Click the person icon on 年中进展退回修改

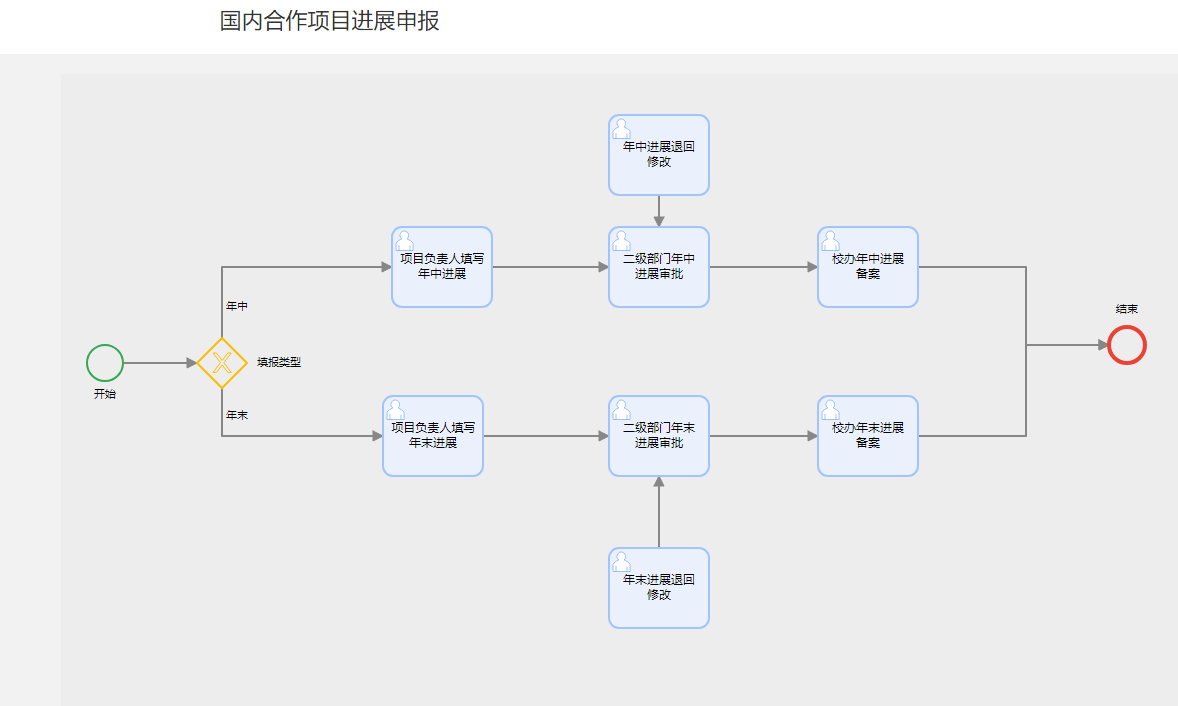click(x=622, y=128)
